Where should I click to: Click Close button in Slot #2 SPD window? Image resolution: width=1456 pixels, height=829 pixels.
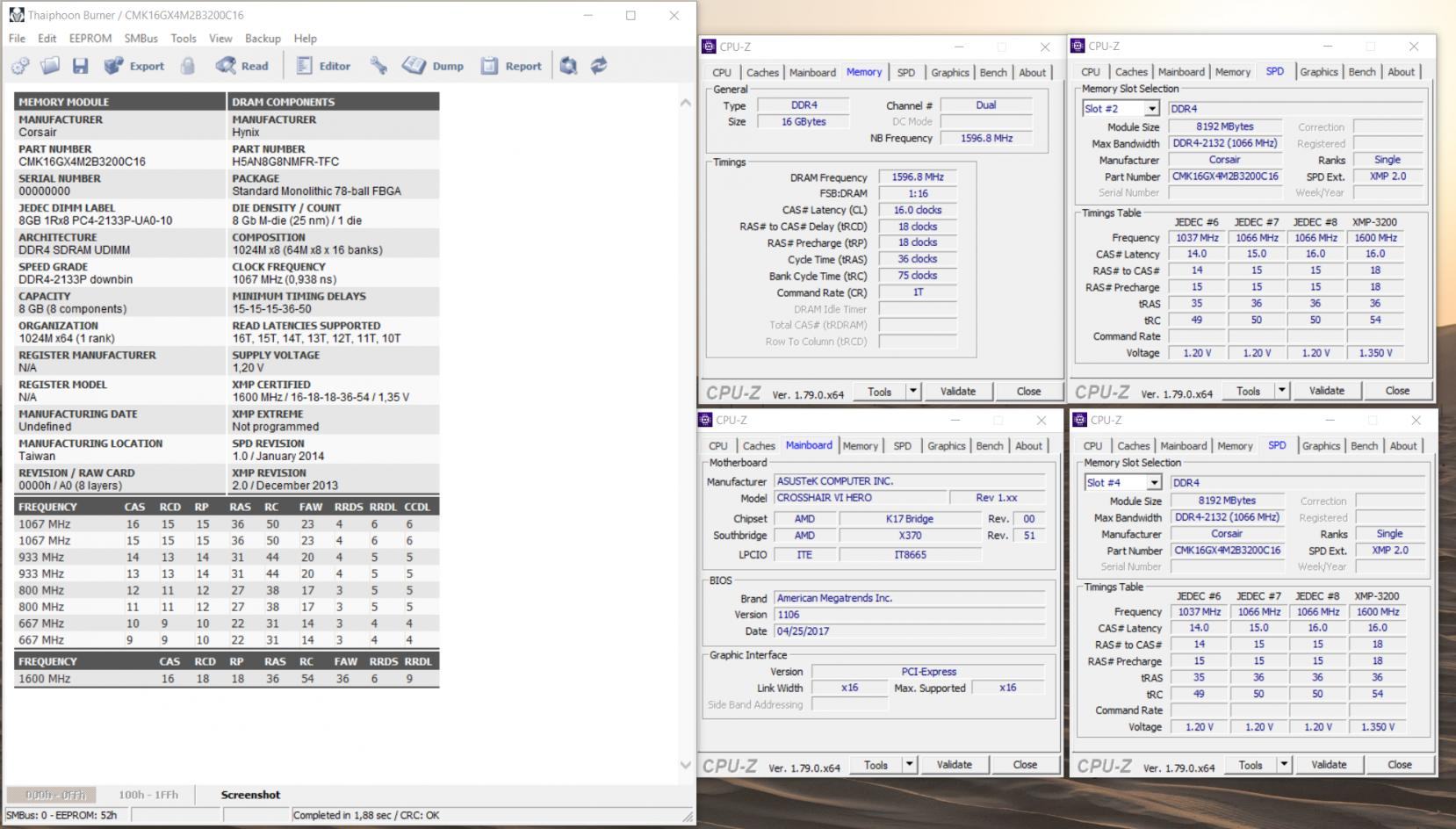1398,391
